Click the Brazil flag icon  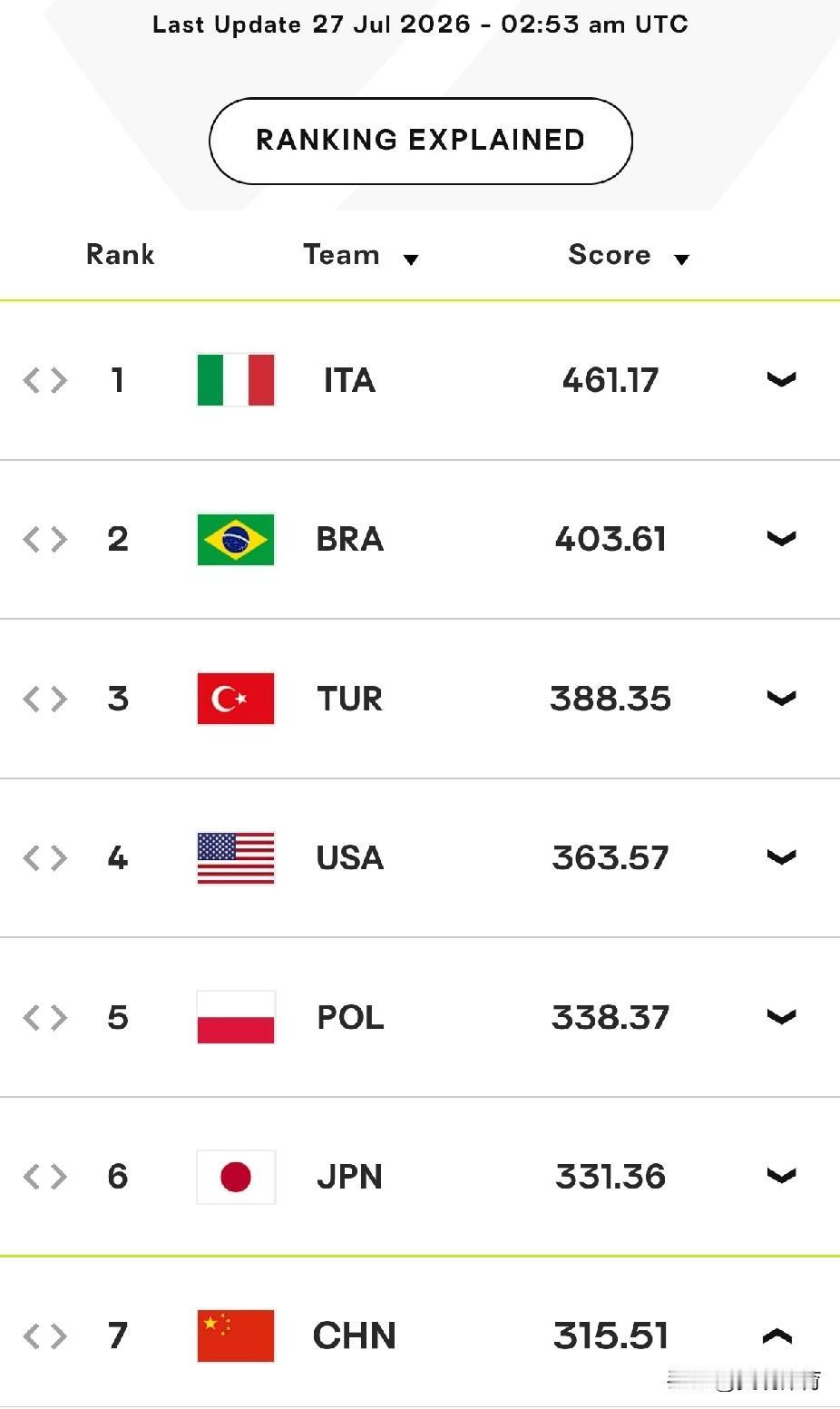click(236, 539)
